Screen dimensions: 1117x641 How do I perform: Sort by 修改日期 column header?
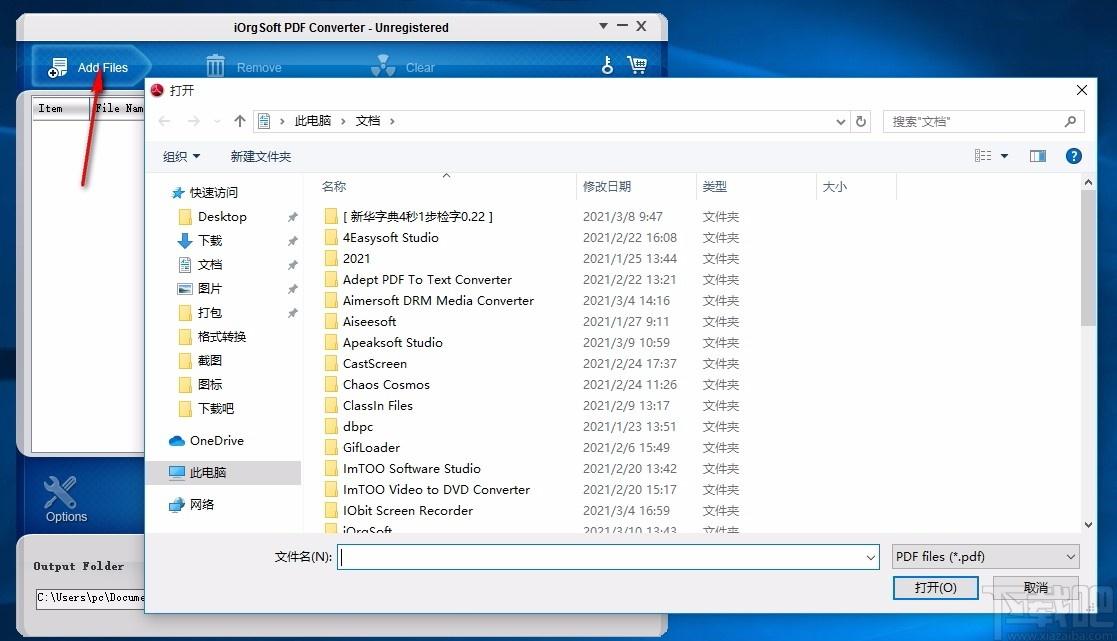(607, 187)
